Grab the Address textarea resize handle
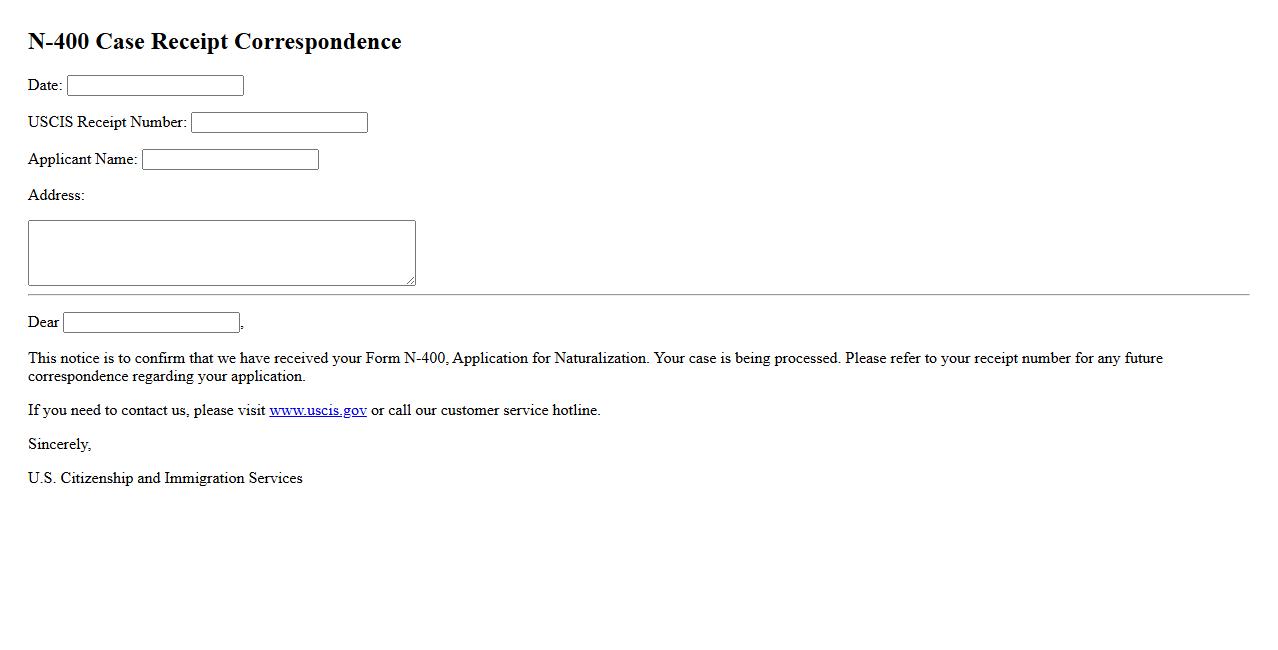This screenshot has height=650, width=1278. tap(410, 281)
